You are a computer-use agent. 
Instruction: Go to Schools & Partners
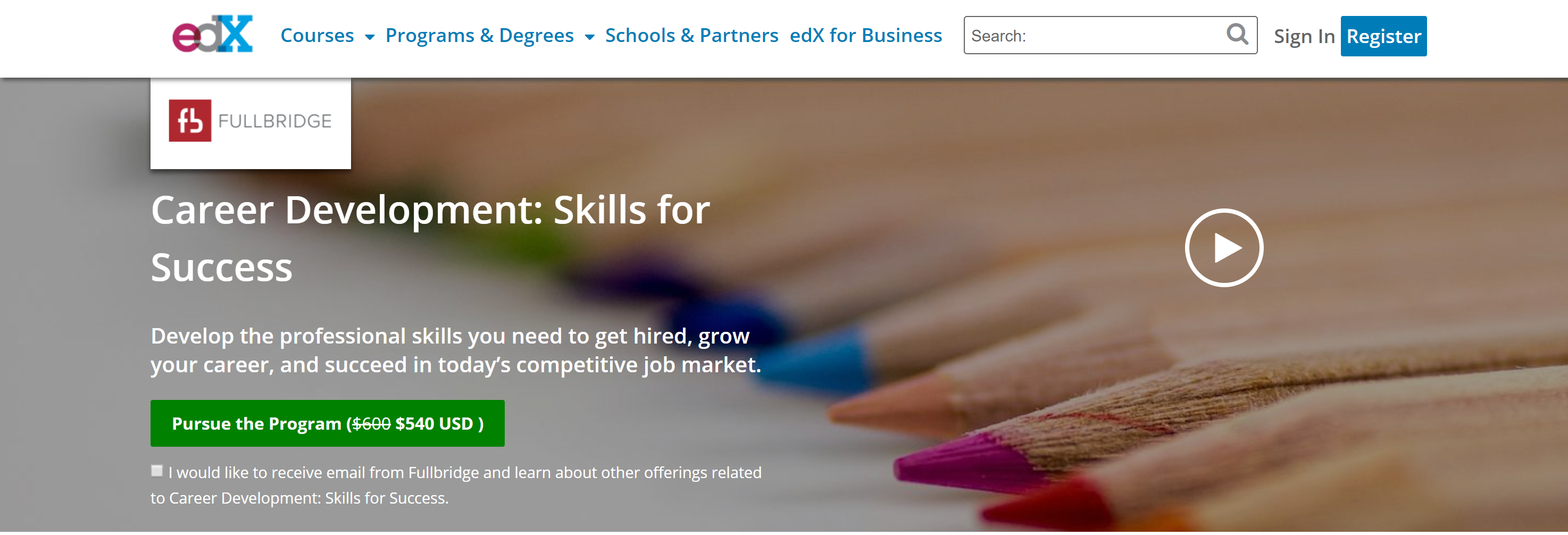click(691, 35)
